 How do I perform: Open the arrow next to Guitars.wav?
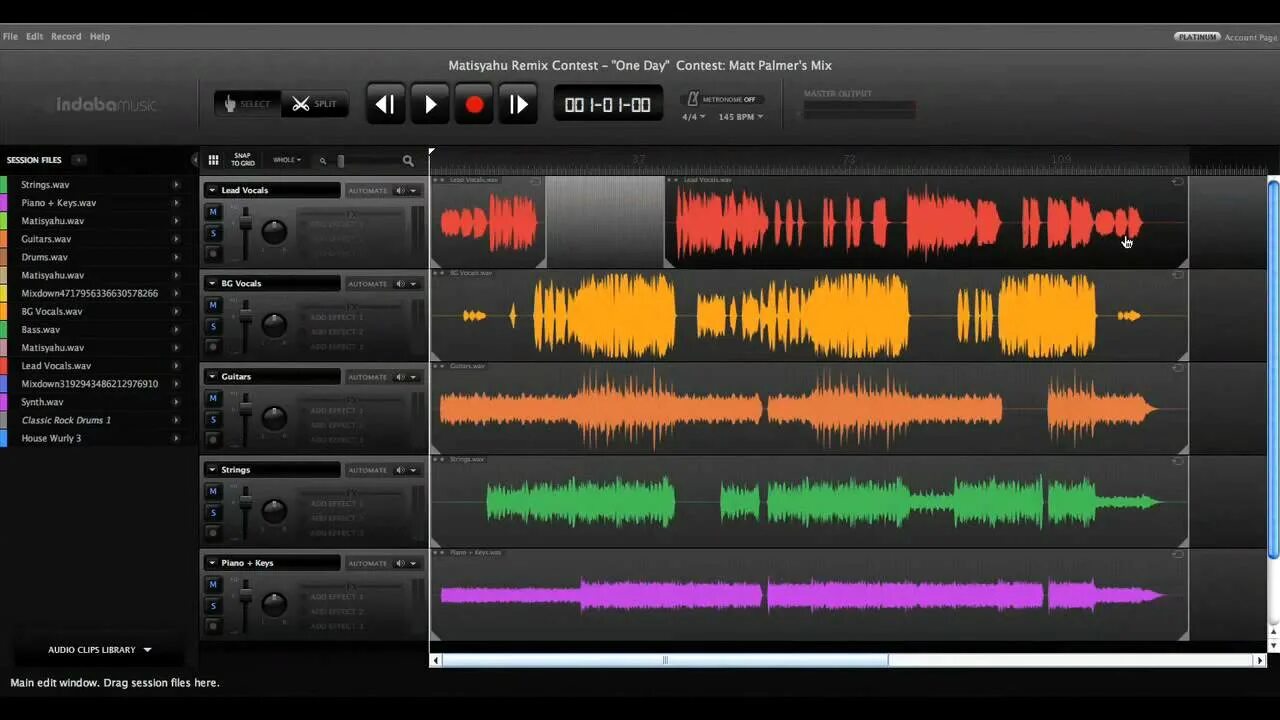point(176,239)
